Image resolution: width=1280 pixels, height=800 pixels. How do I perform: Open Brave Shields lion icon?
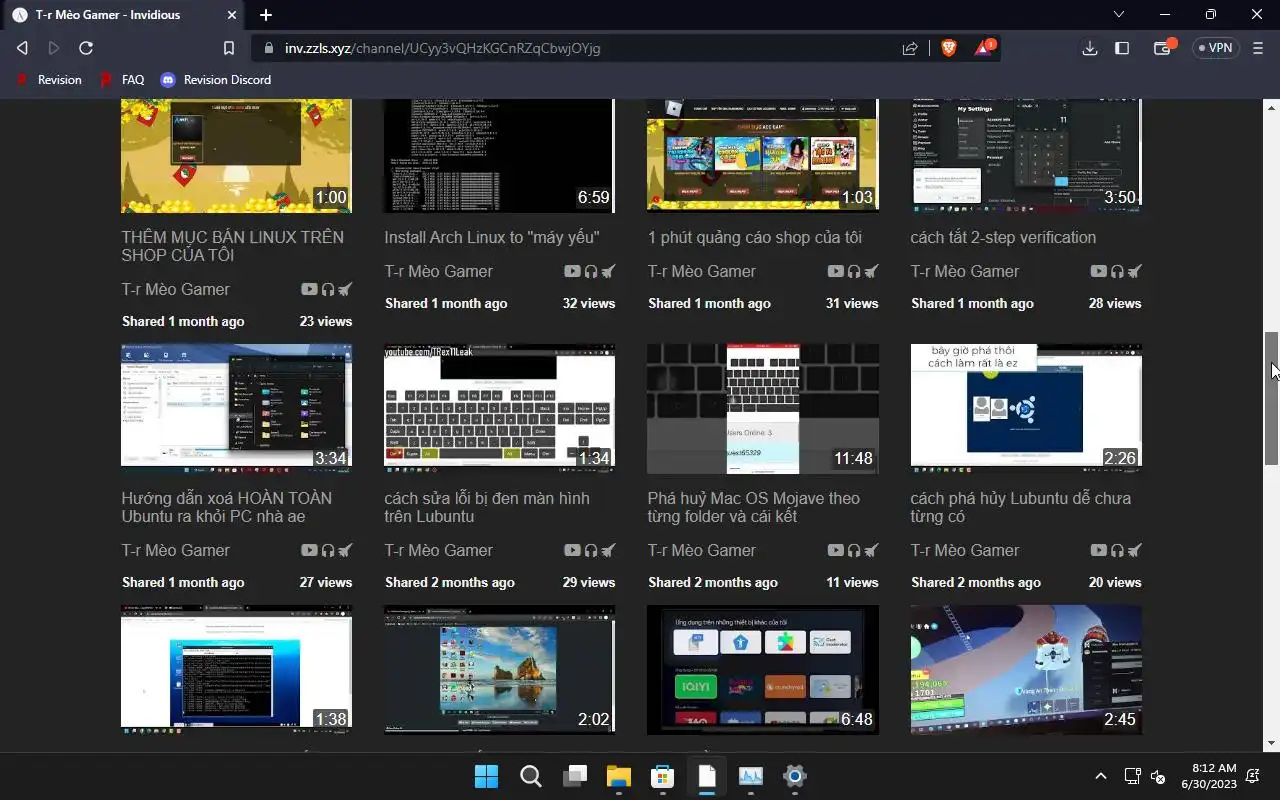coord(948,48)
